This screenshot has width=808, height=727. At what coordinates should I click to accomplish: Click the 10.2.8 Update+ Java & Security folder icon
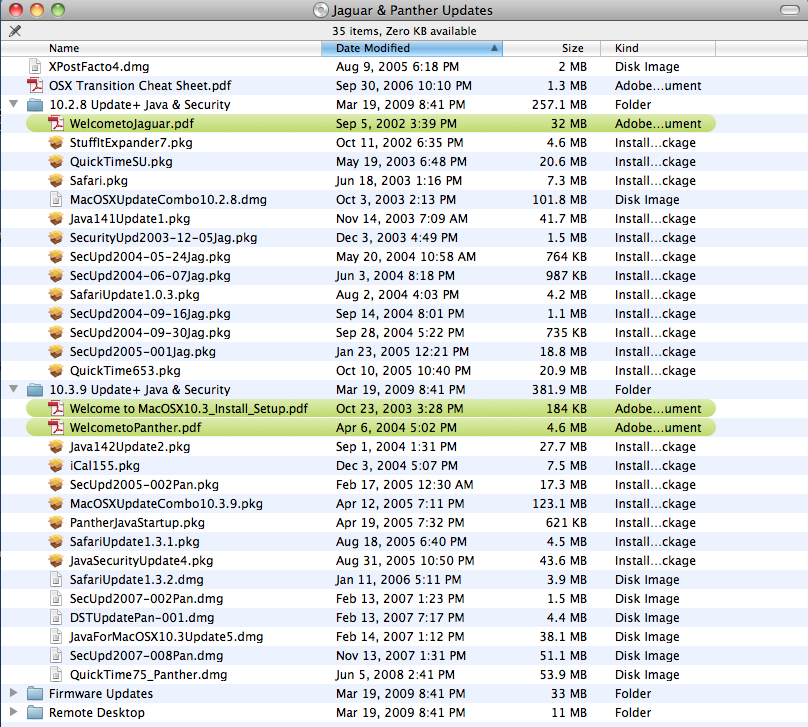35,105
